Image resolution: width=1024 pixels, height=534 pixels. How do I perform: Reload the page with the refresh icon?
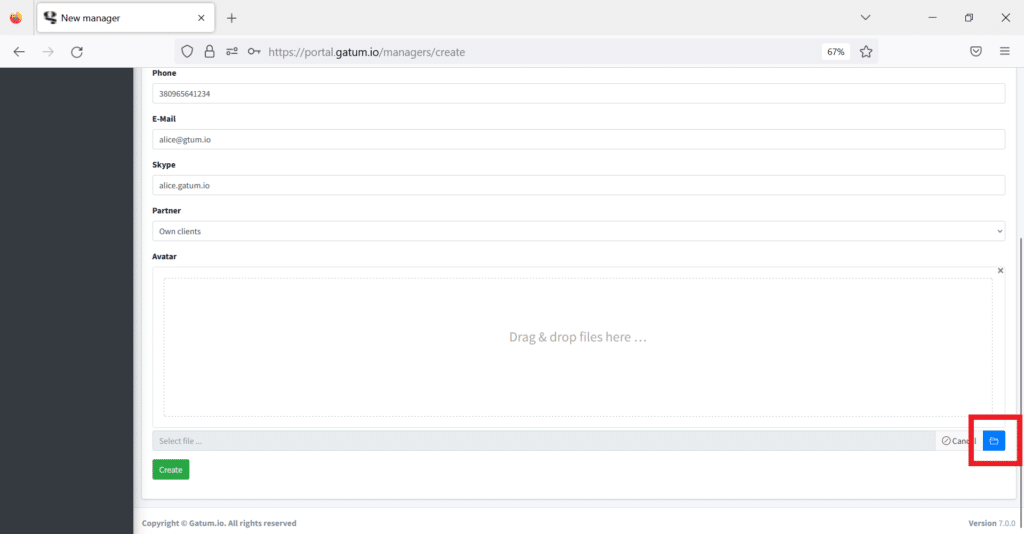(77, 52)
